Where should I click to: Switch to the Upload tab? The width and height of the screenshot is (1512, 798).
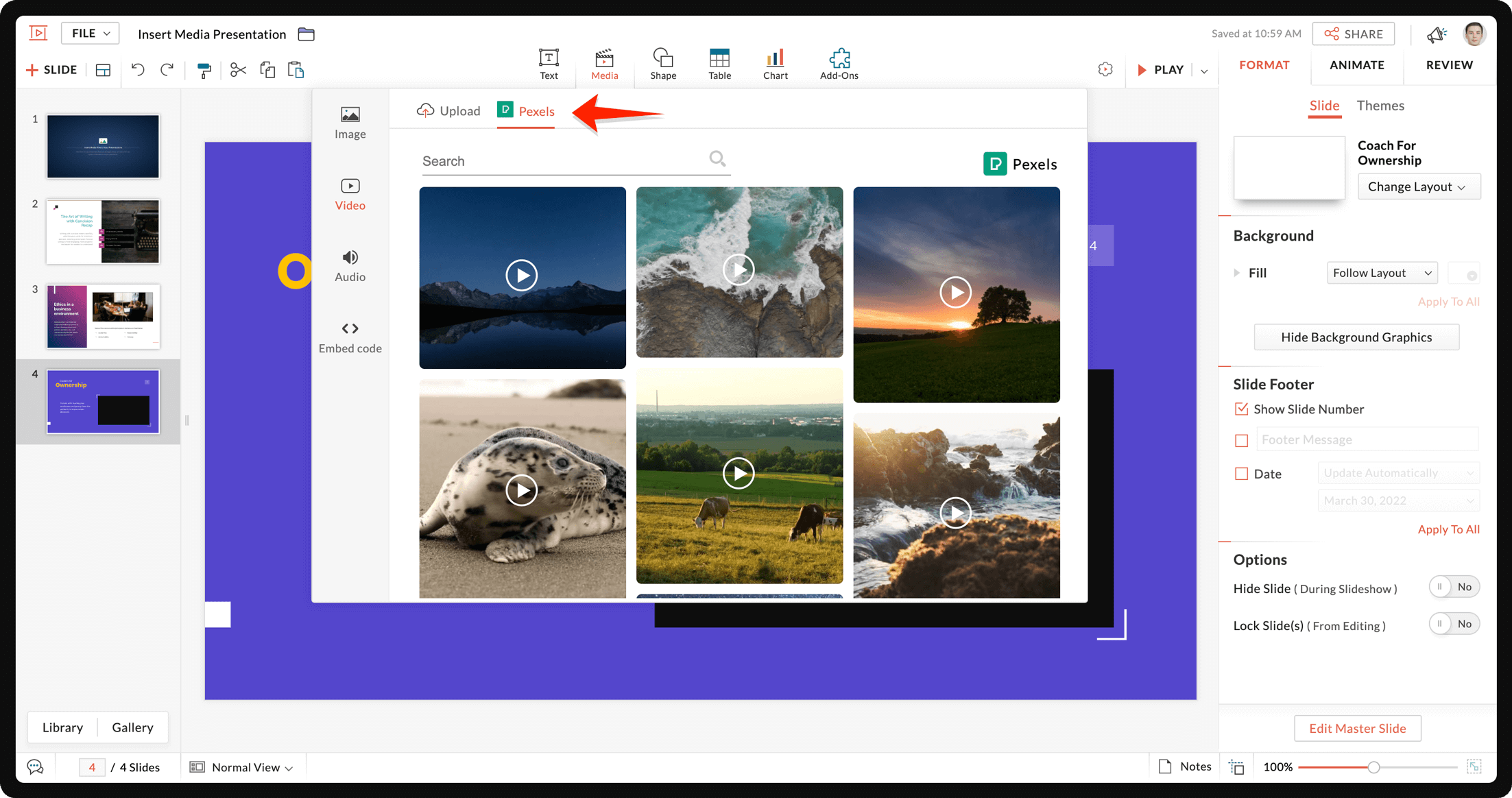click(x=448, y=111)
